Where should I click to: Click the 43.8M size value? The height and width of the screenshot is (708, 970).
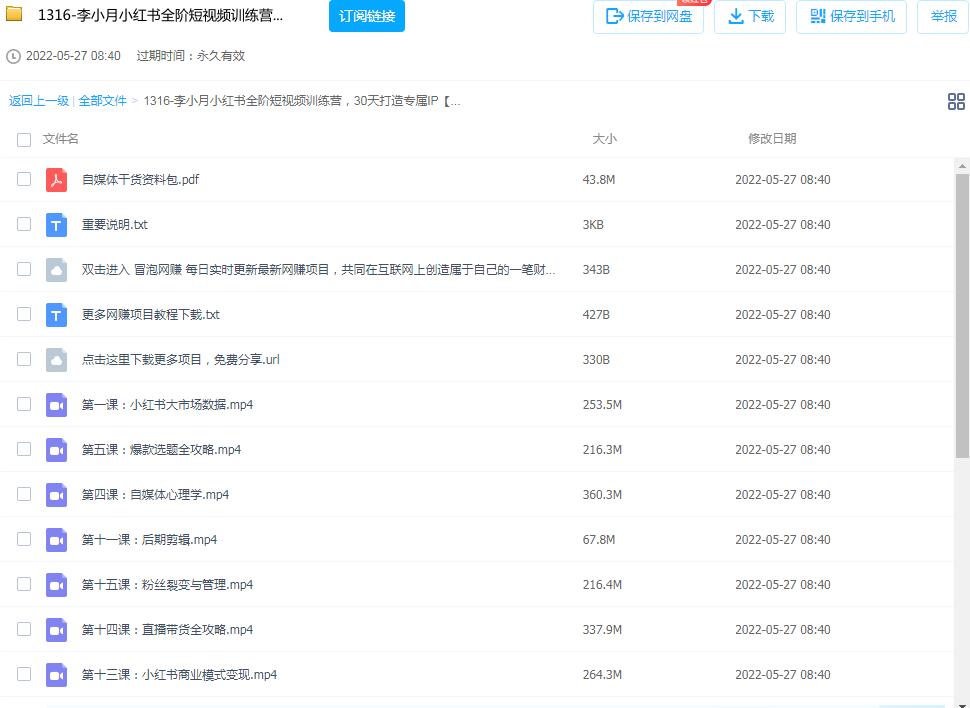point(599,180)
